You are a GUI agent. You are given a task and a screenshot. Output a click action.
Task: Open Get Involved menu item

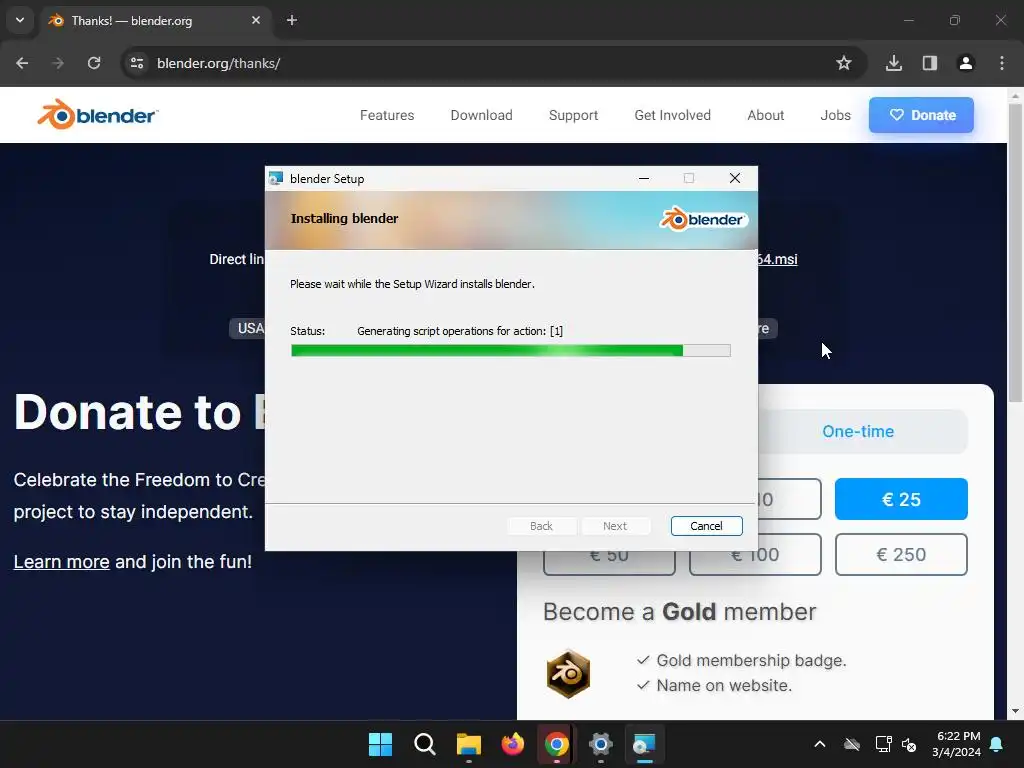click(673, 115)
